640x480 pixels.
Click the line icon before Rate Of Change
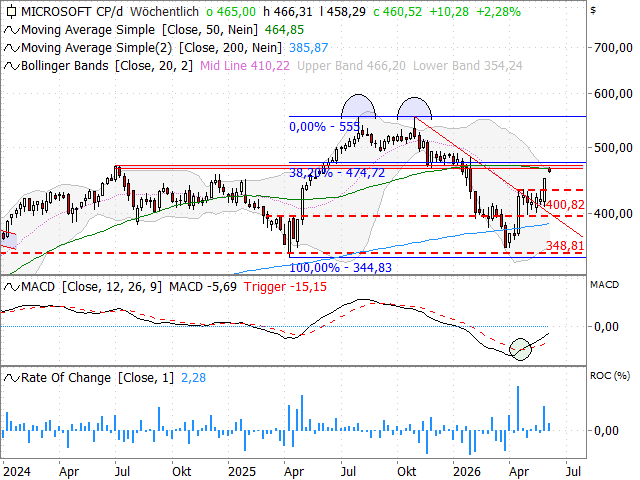[11, 378]
